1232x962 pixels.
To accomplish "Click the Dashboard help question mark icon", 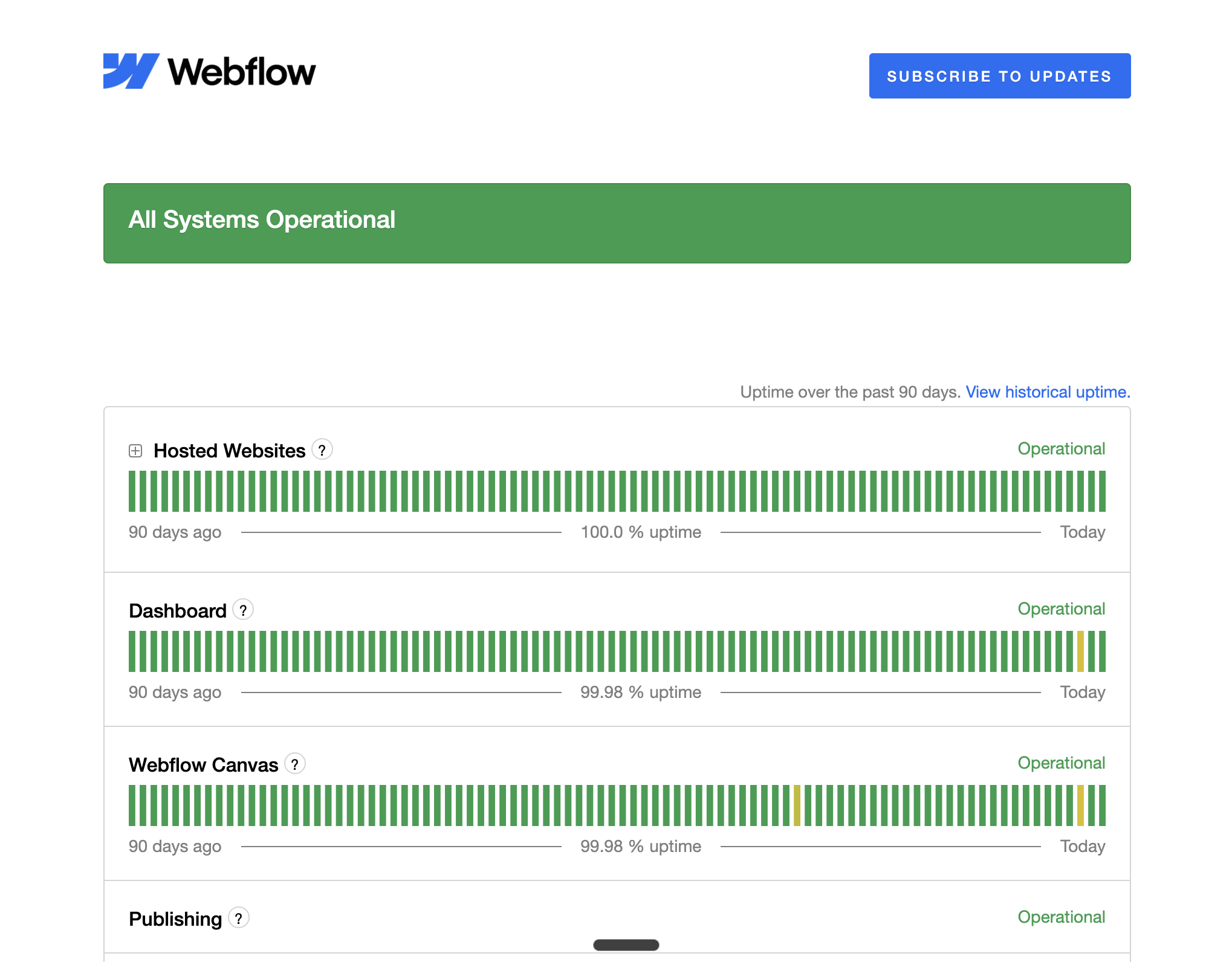I will point(243,610).
